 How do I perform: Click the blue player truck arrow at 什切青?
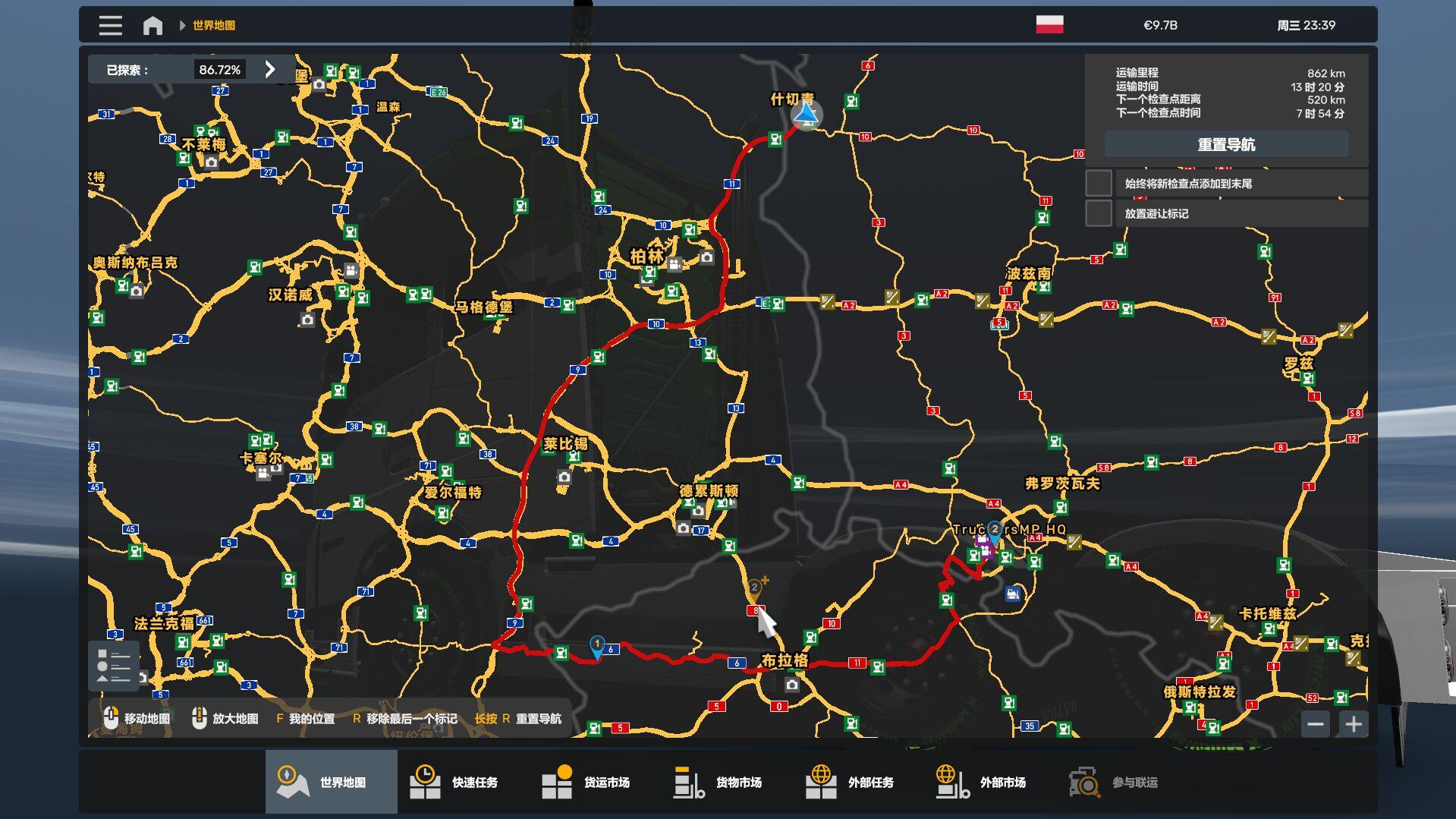806,115
